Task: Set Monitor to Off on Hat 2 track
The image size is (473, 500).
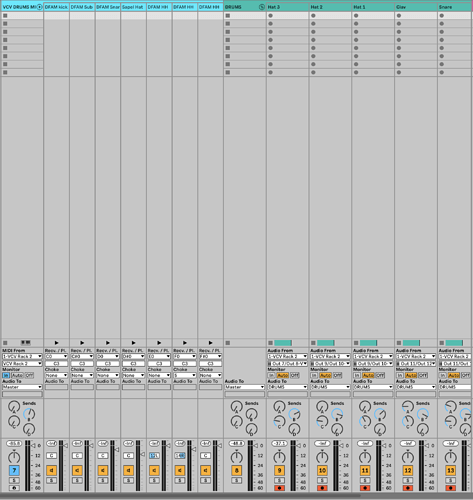Action: pyautogui.click(x=337, y=375)
